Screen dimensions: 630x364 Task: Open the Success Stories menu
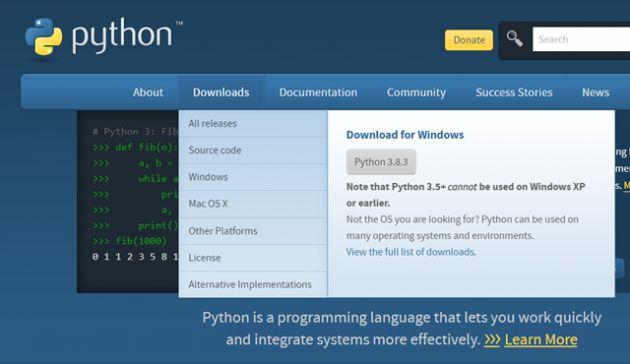(514, 92)
